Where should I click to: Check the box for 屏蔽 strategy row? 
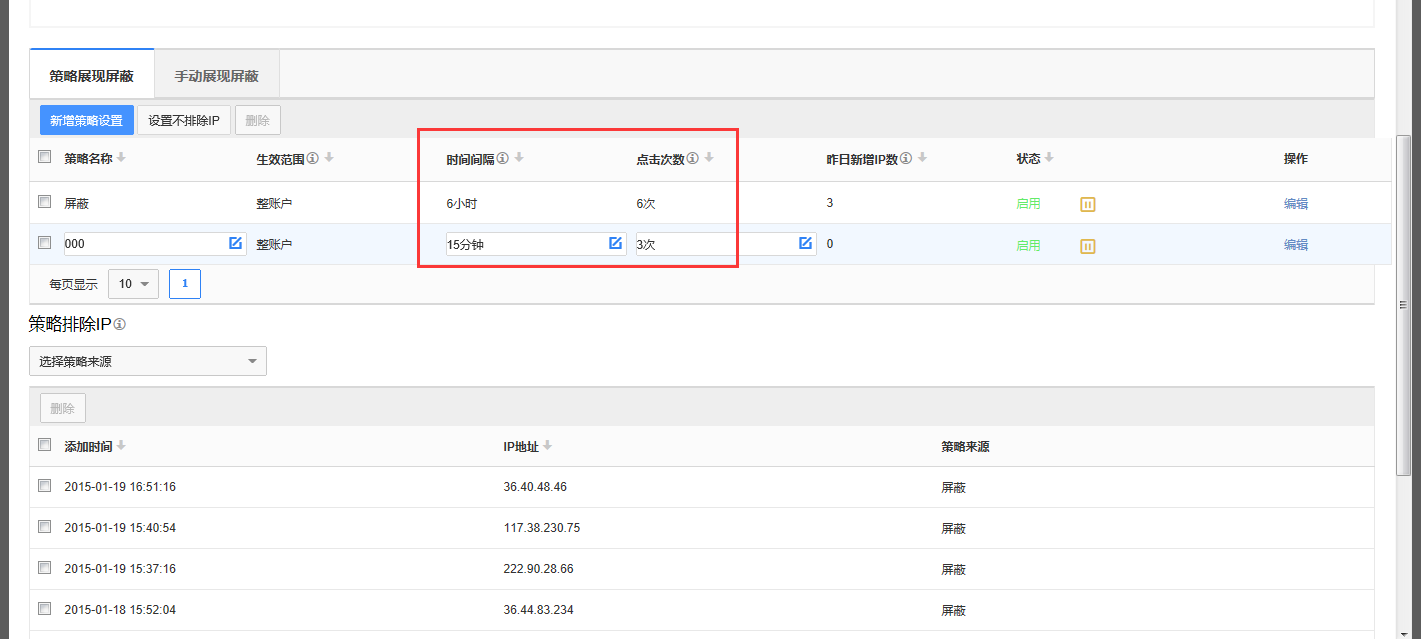point(44,202)
